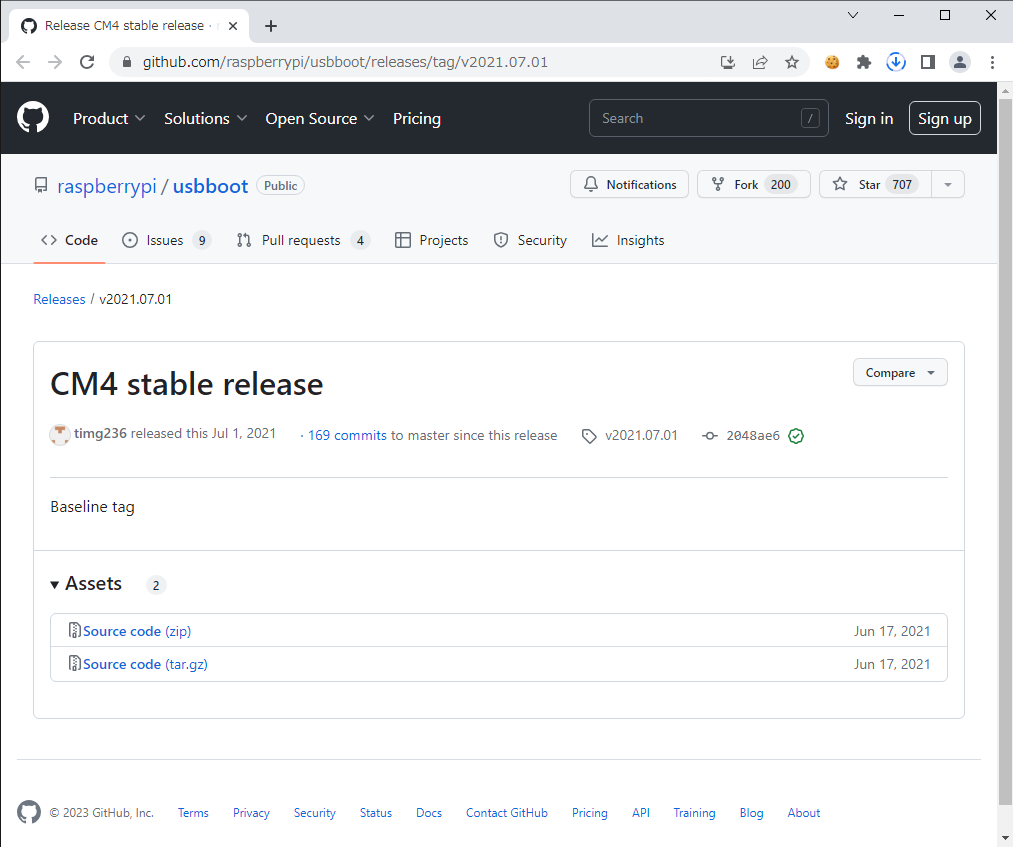Viewport: 1013px width, 847px height.
Task: Click the timg236 avatar image
Action: (x=59, y=435)
